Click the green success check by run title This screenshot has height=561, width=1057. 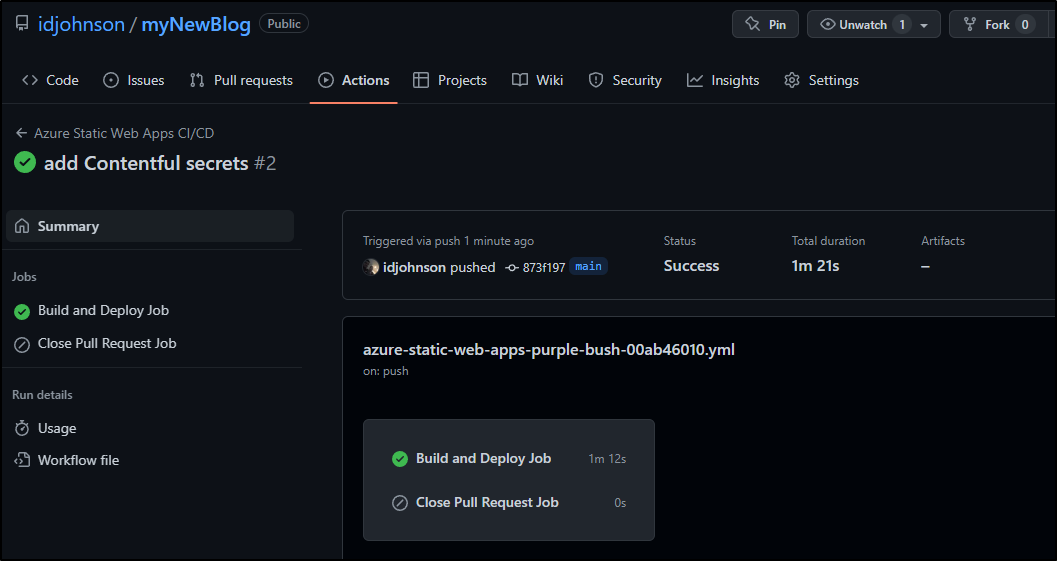click(x=25, y=163)
